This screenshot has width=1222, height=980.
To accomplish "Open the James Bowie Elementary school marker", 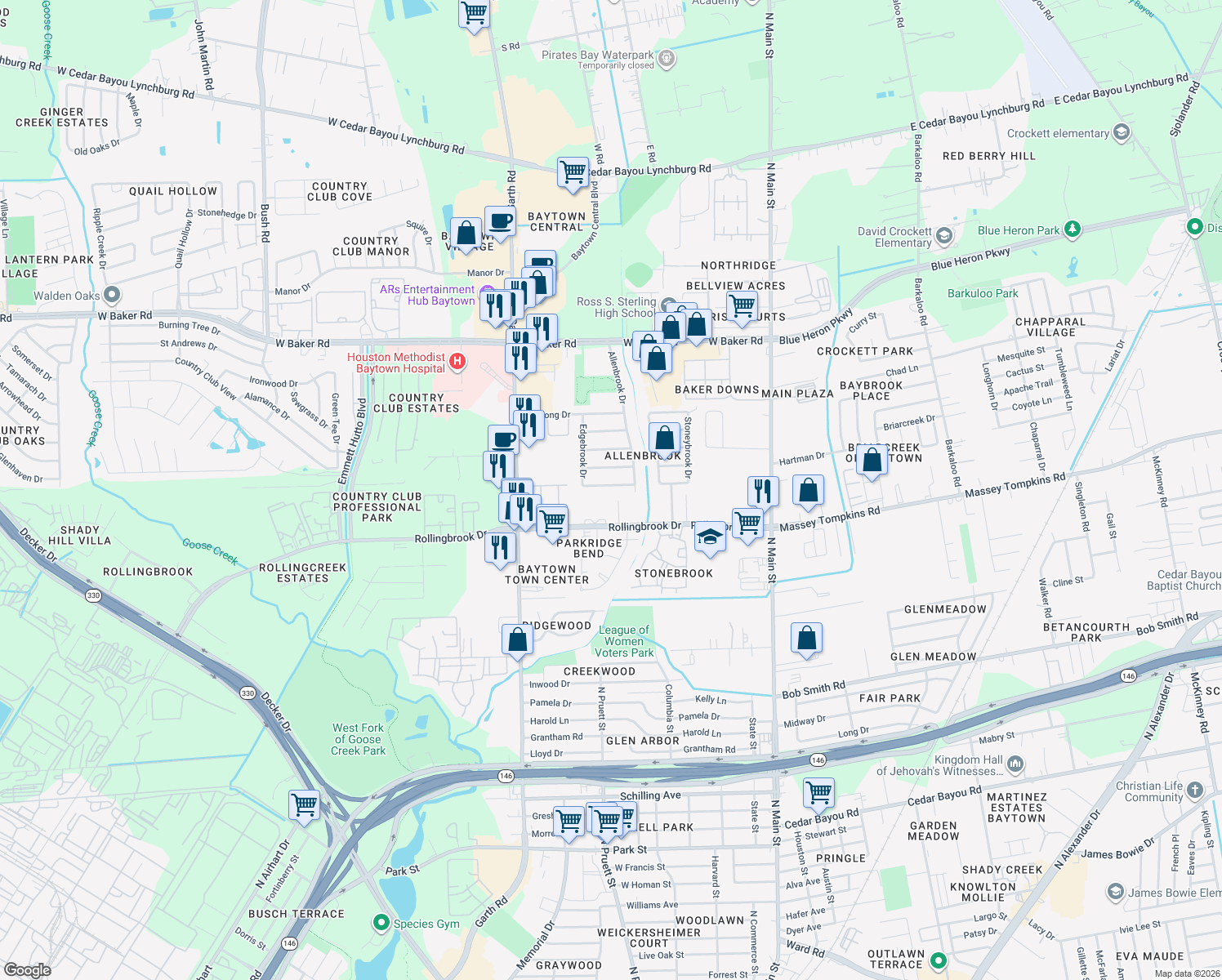I will tap(1114, 893).
